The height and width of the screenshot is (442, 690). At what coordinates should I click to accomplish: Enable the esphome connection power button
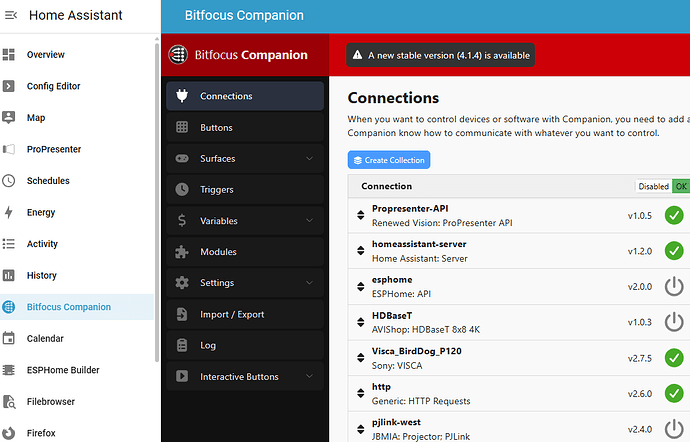674,287
